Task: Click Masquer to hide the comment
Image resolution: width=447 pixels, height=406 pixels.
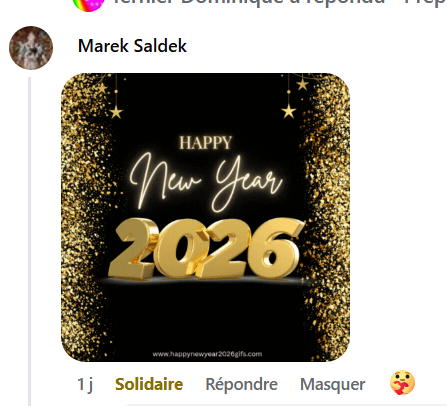Action: coord(333,384)
